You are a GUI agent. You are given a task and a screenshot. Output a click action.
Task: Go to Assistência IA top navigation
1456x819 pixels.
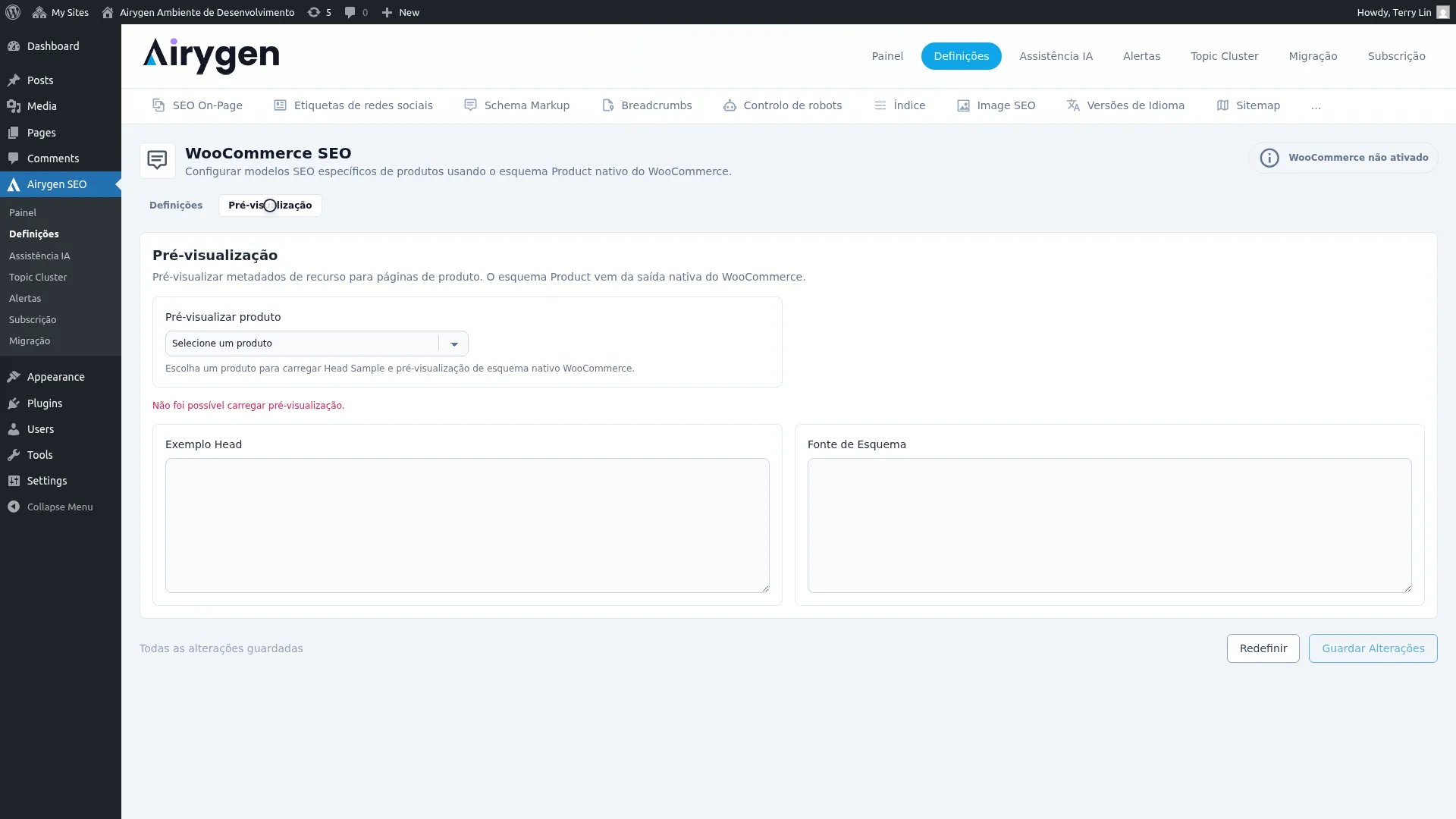point(1056,56)
